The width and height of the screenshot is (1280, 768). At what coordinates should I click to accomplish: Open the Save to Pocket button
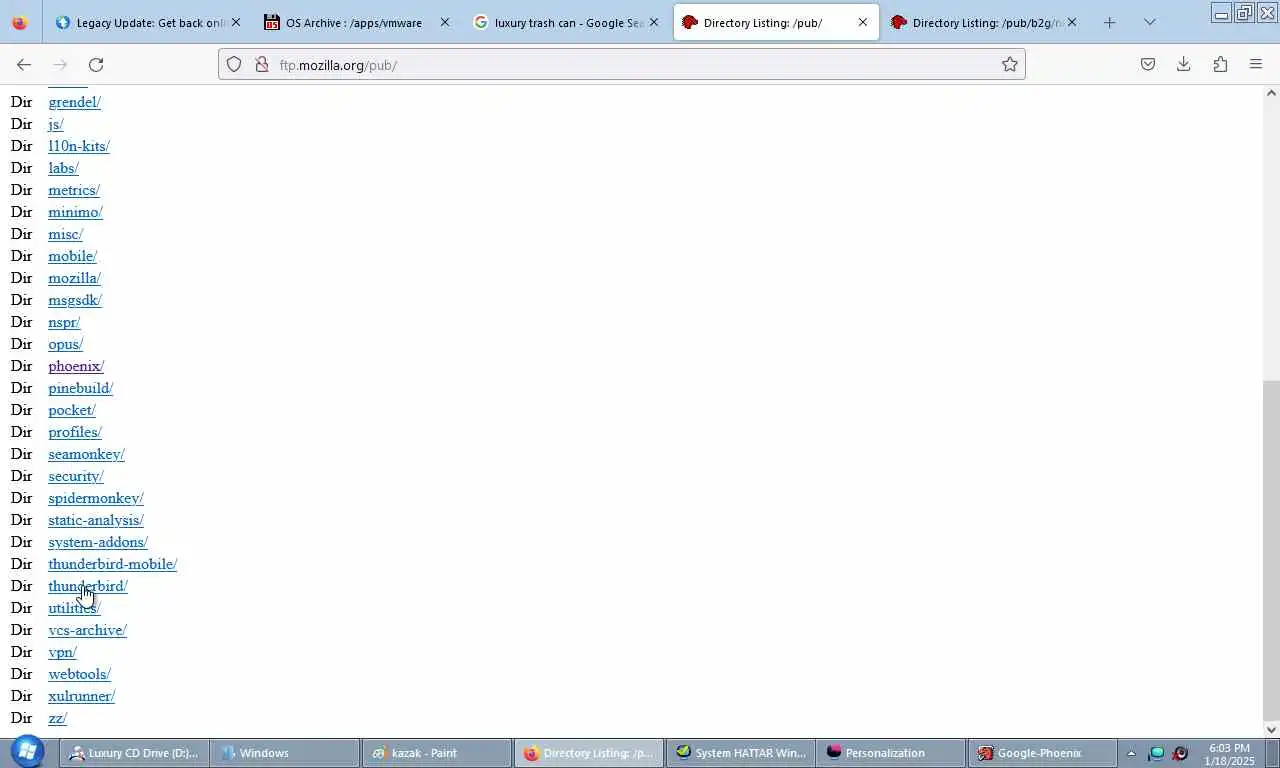[x=1148, y=64]
